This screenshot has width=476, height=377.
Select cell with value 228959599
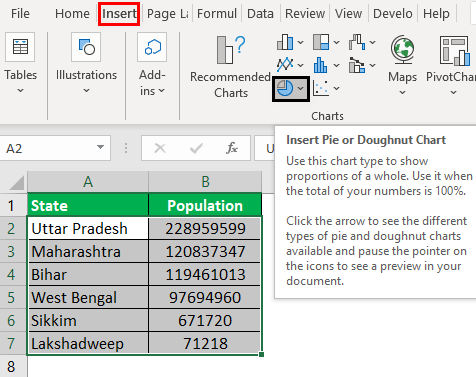point(205,228)
